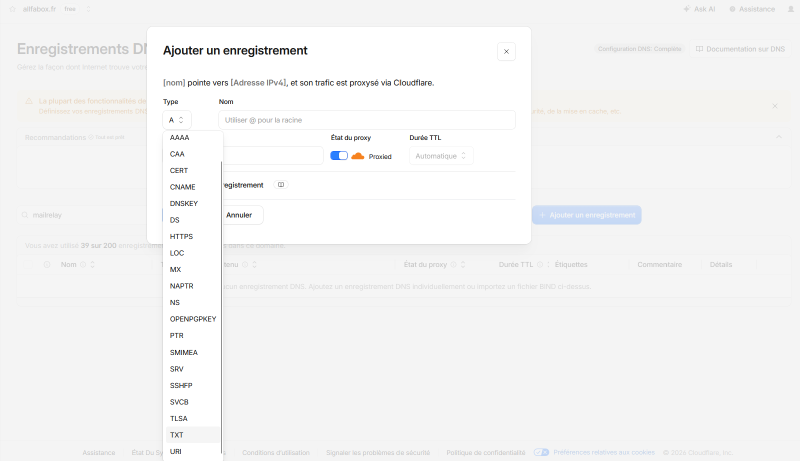Click the IPv4 address input field
This screenshot has width=800, height=461.
click(x=272, y=156)
